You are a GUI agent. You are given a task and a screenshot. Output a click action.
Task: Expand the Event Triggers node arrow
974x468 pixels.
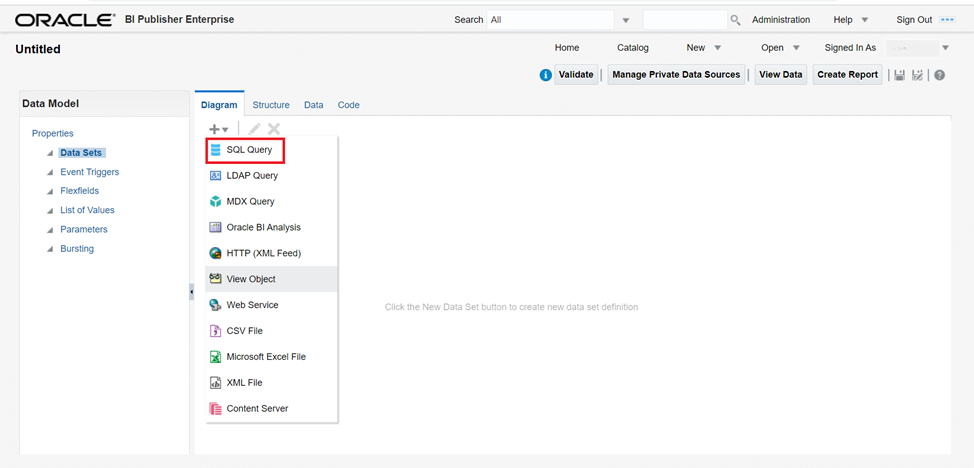(x=50, y=173)
